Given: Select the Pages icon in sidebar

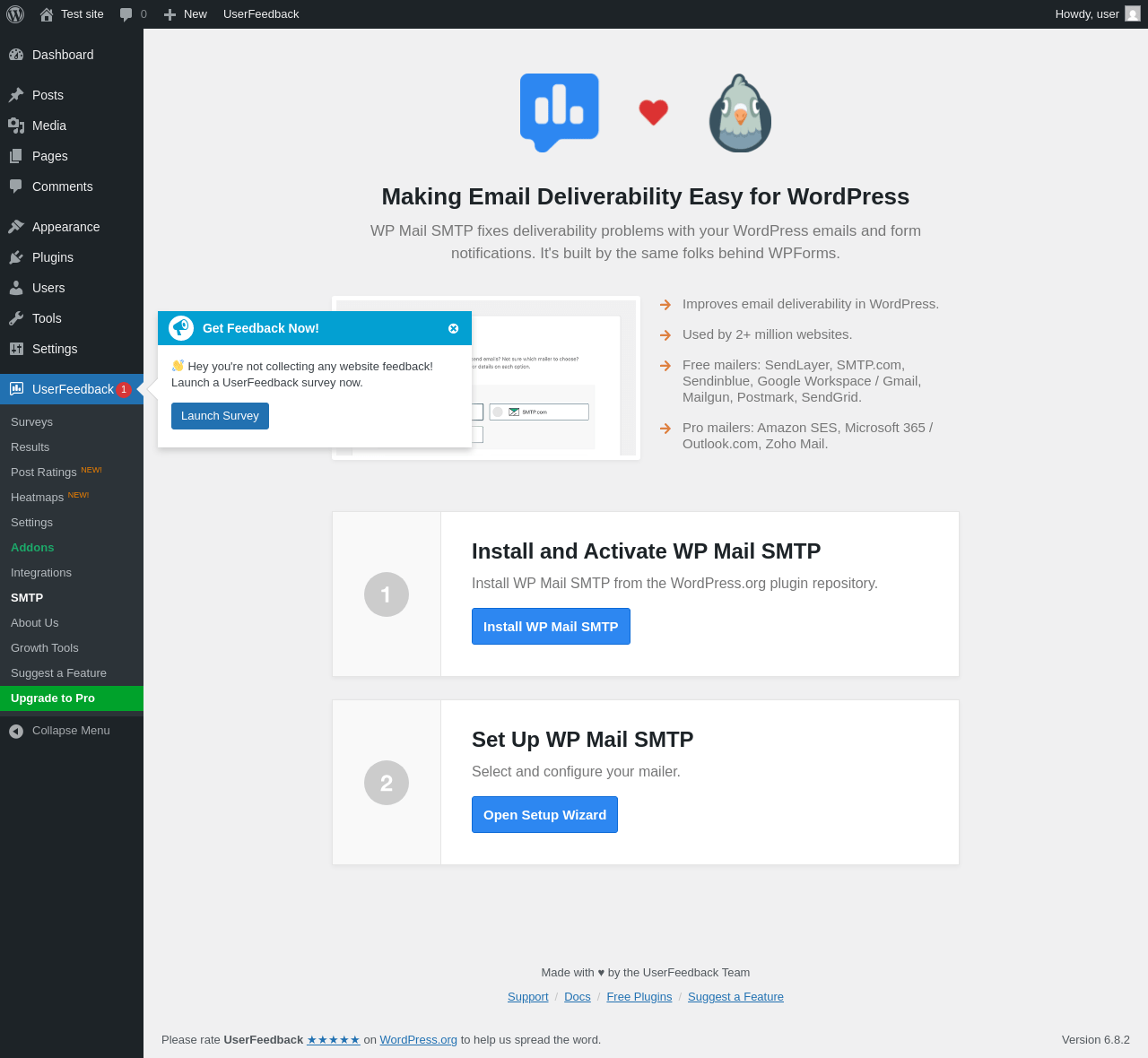Looking at the screenshot, I should tap(16, 156).
